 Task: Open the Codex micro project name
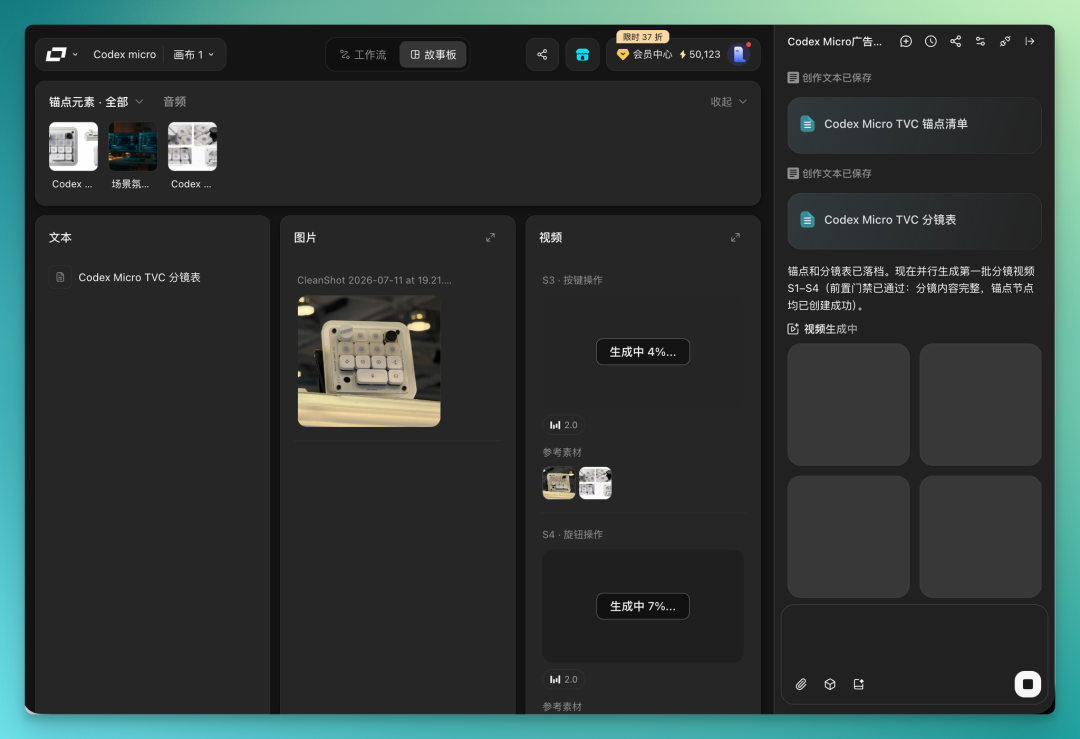click(125, 54)
